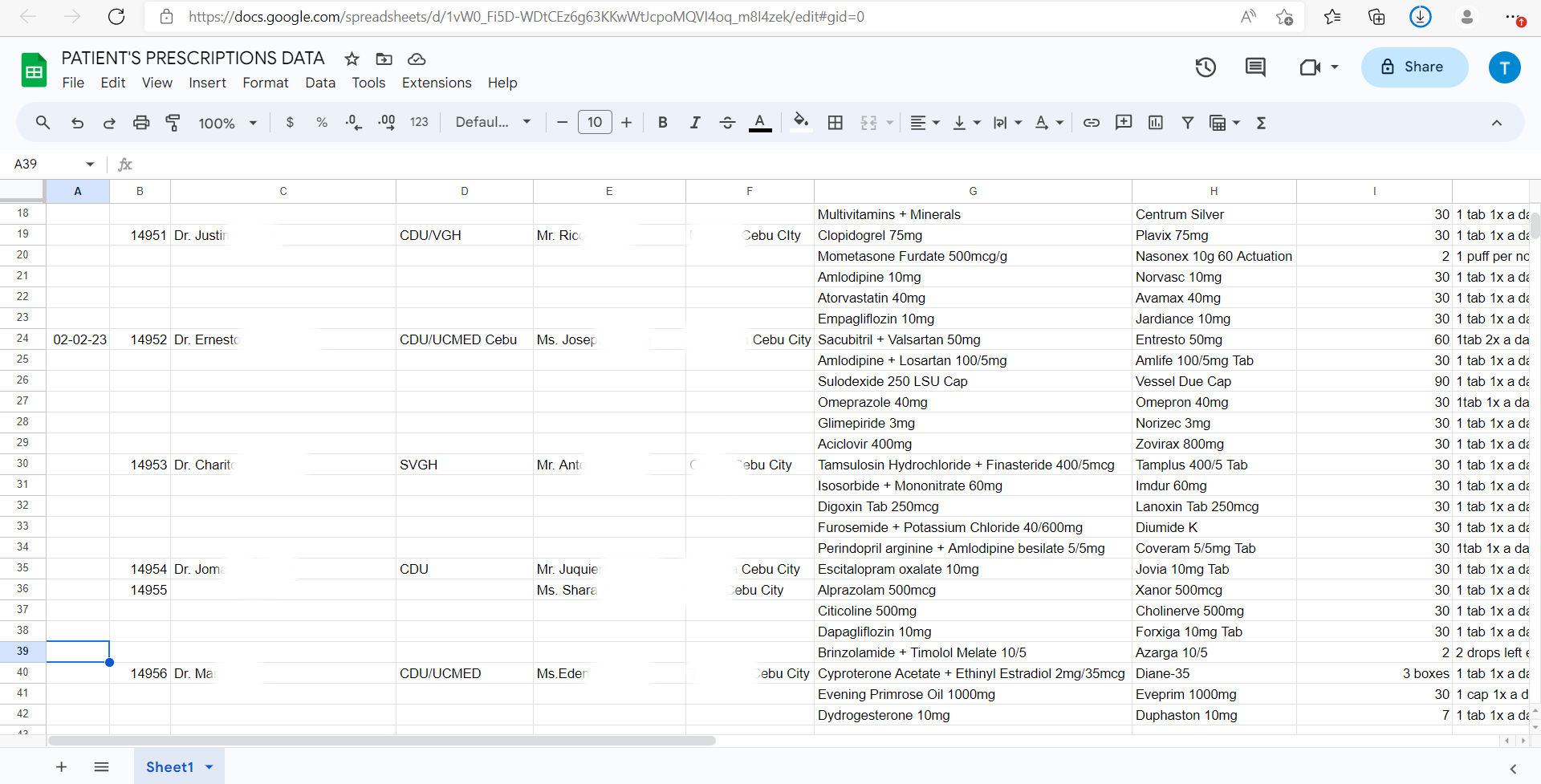The height and width of the screenshot is (784, 1541).
Task: Format as percent
Action: coord(322,123)
